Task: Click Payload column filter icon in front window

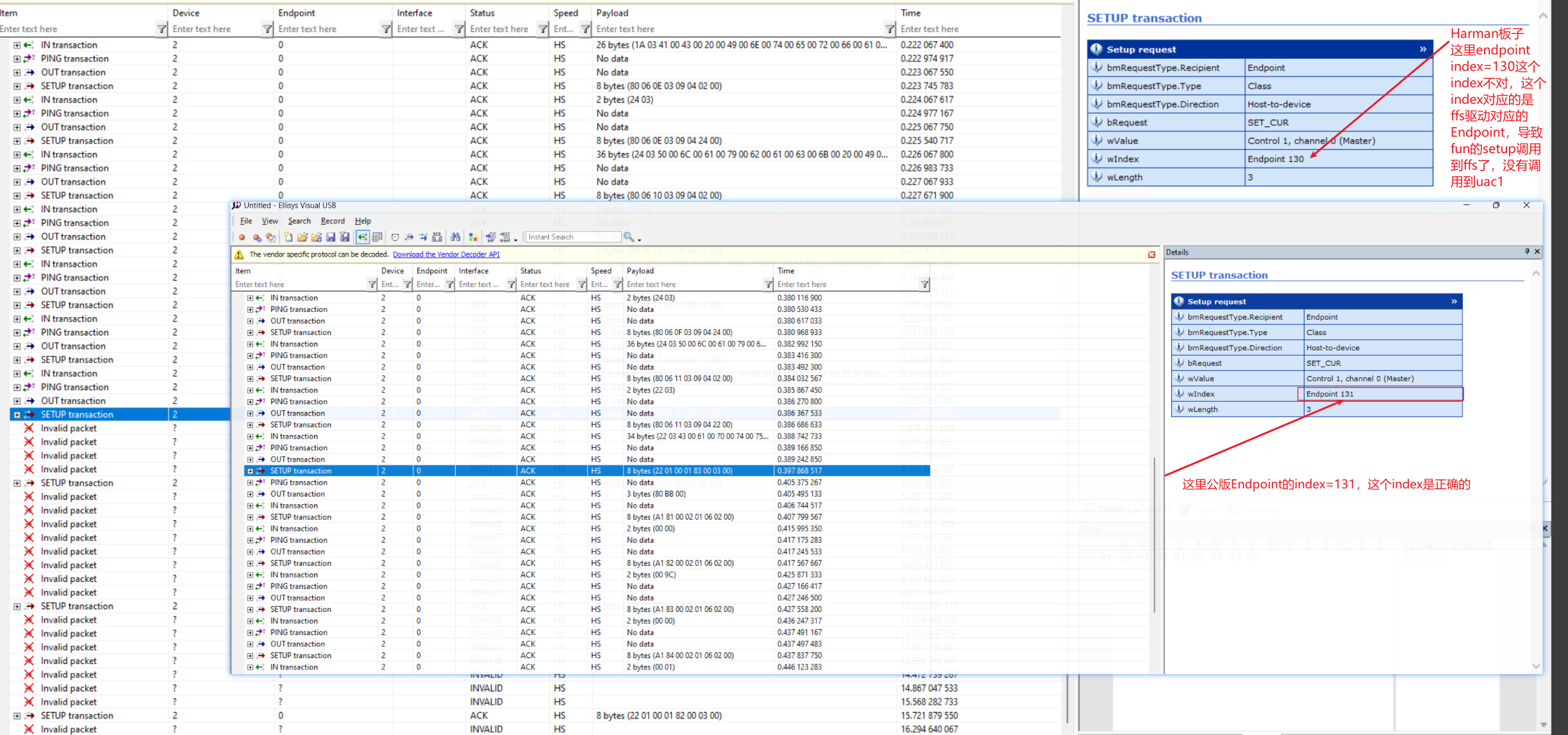Action: [768, 285]
